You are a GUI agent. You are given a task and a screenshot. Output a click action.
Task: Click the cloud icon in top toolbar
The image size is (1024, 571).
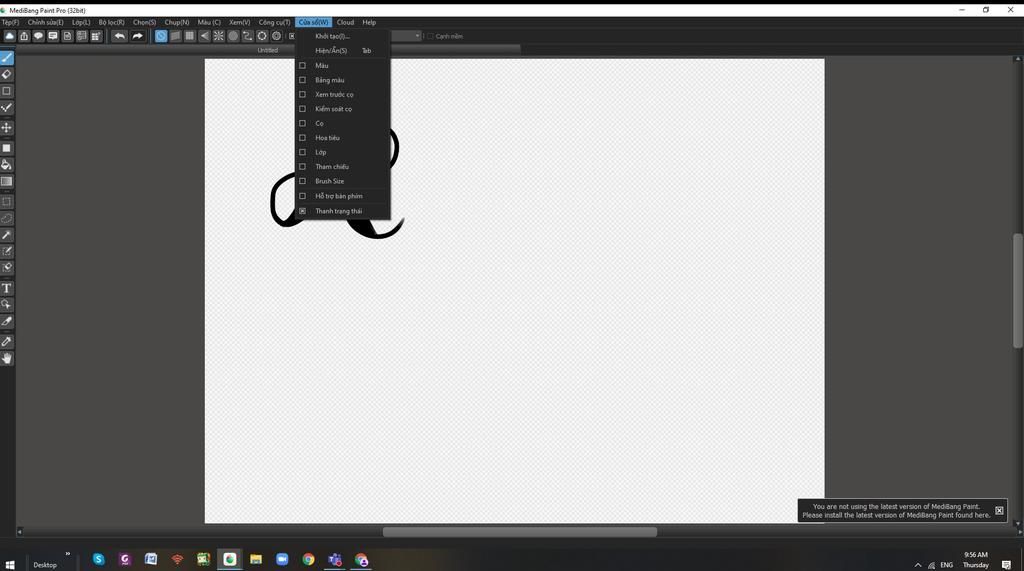tap(10, 36)
